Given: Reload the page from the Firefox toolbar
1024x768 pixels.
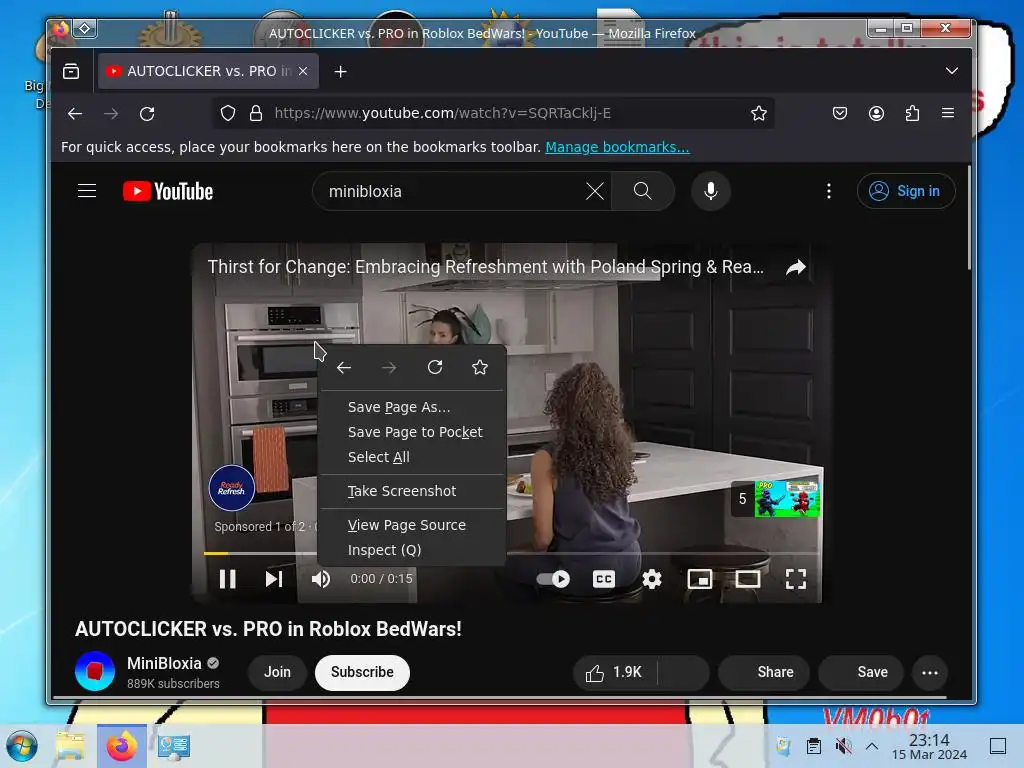Looking at the screenshot, I should tap(147, 114).
